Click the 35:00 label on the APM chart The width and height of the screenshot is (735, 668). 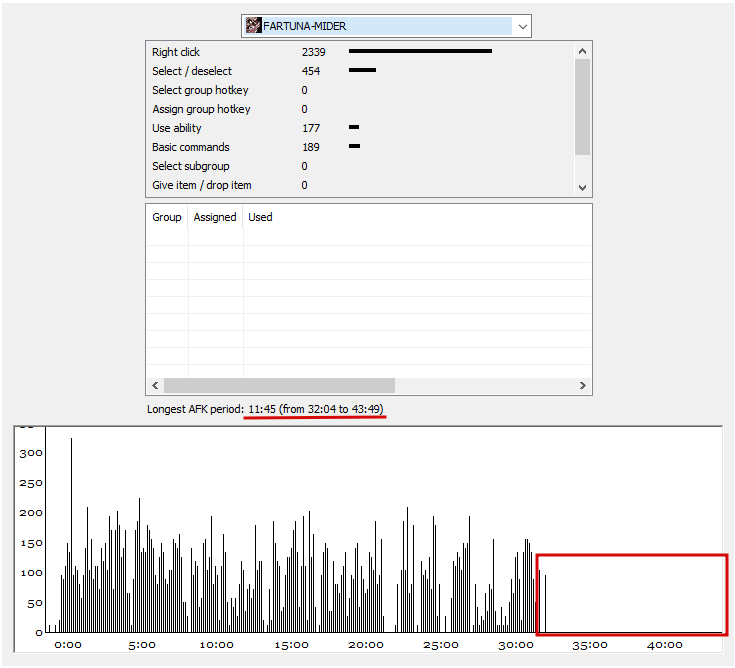coord(590,645)
